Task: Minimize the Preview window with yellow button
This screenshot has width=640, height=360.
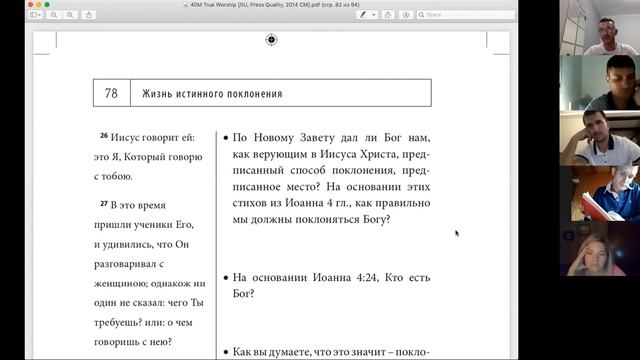Action: coord(39,5)
